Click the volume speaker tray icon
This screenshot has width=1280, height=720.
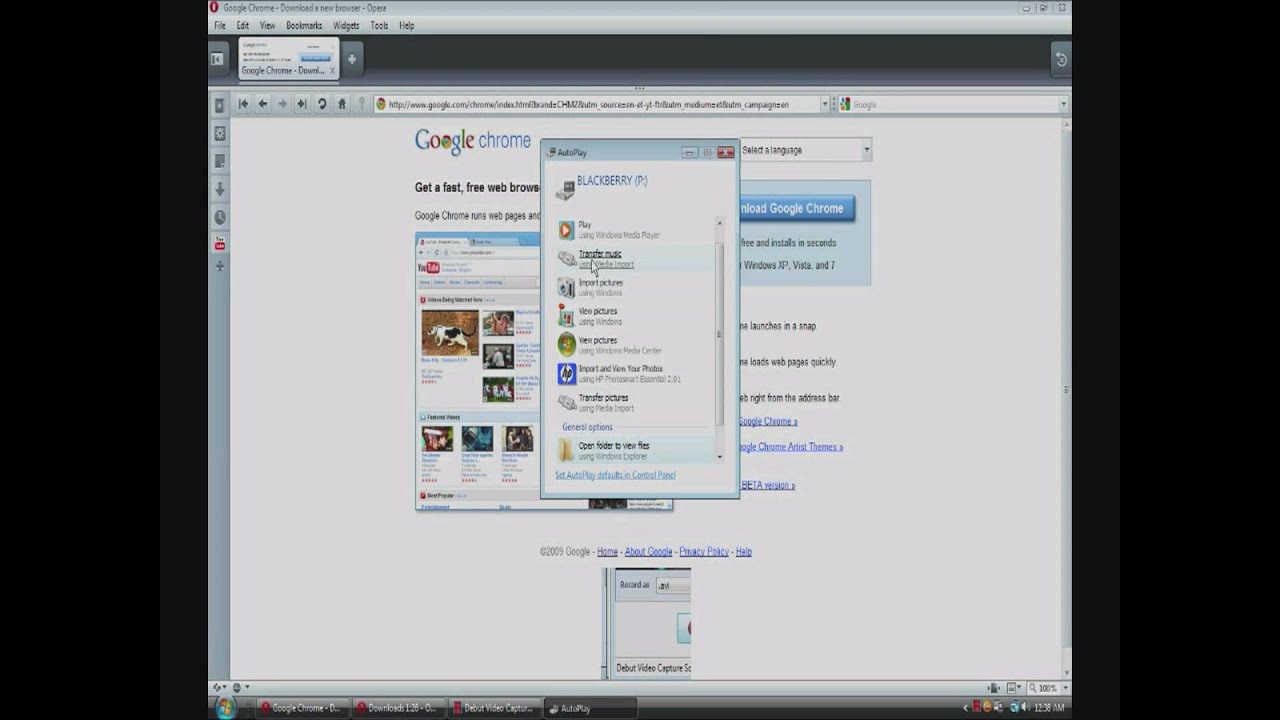click(x=1025, y=708)
